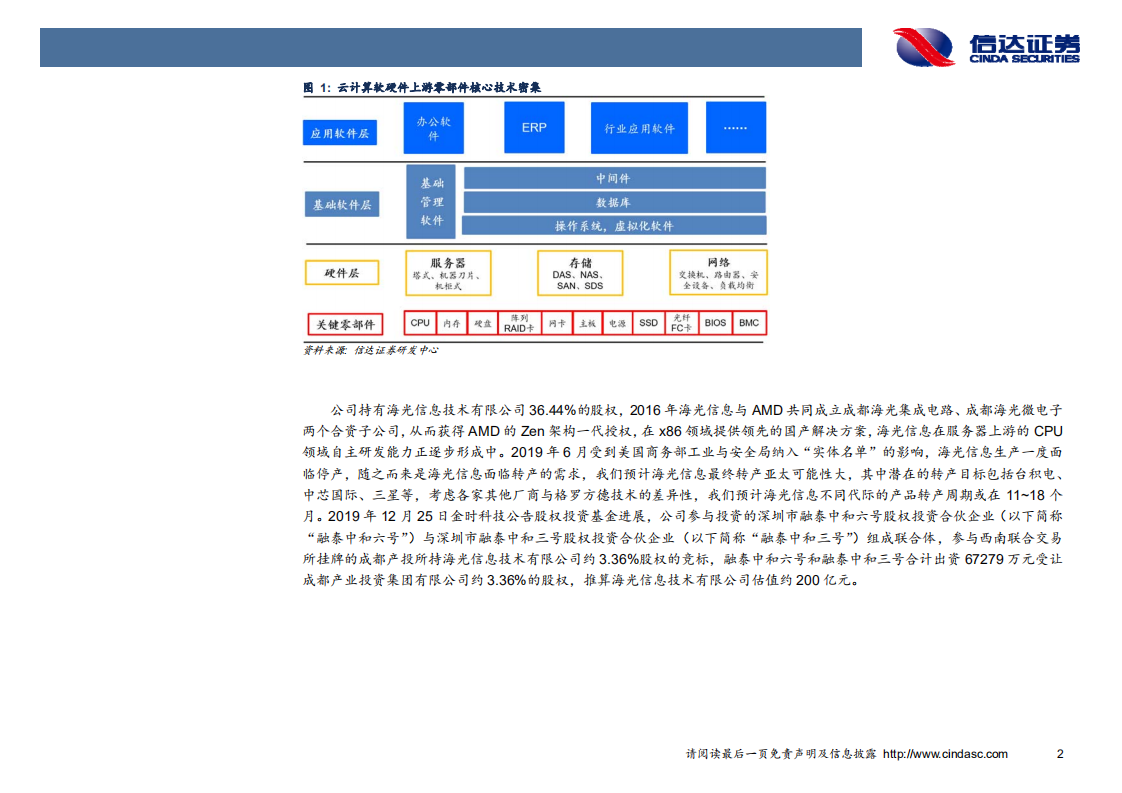Screen dimensions: 1122x793
Task: Toggle the 基础软件层 label block
Action: point(341,204)
